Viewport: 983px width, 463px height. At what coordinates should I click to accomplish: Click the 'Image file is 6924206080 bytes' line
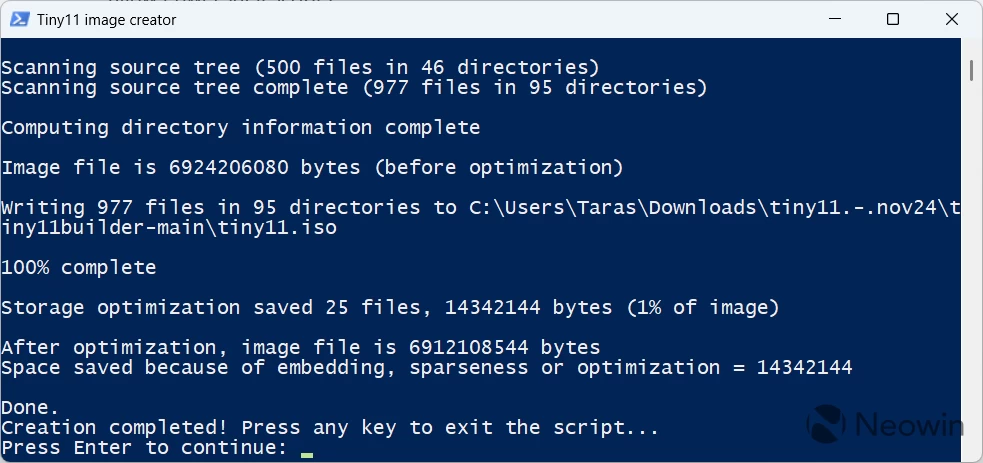[312, 168]
